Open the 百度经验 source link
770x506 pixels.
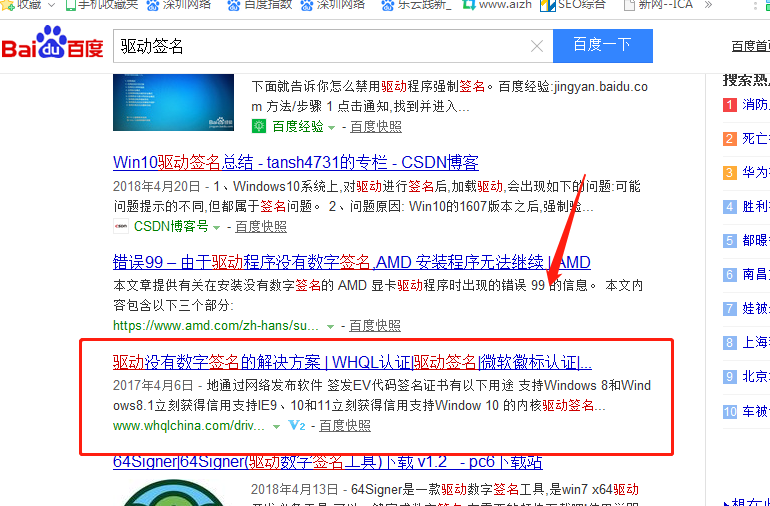point(298,127)
